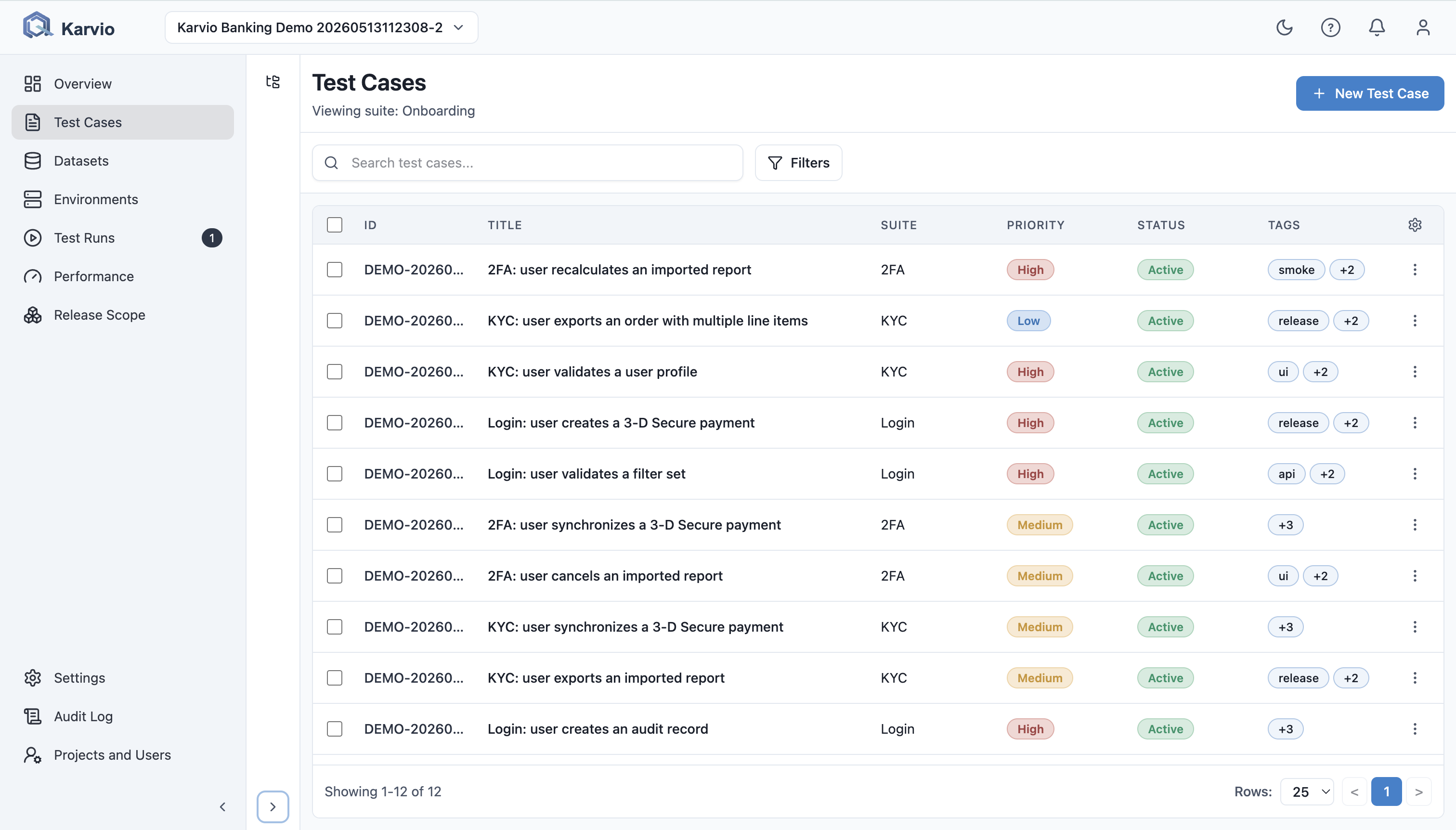Click the Low priority badge
The height and width of the screenshot is (830, 1456).
tap(1028, 320)
